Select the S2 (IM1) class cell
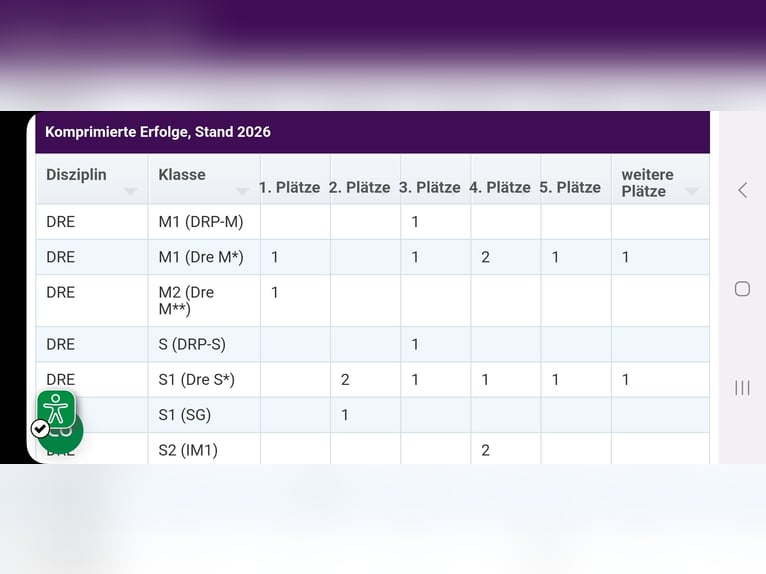The image size is (766, 574). point(188,450)
